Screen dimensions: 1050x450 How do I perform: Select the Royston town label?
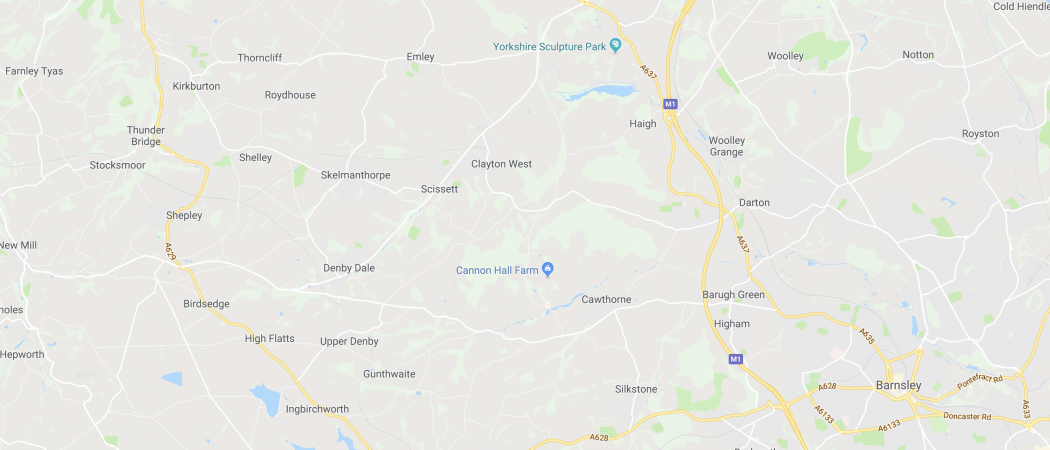(x=980, y=134)
